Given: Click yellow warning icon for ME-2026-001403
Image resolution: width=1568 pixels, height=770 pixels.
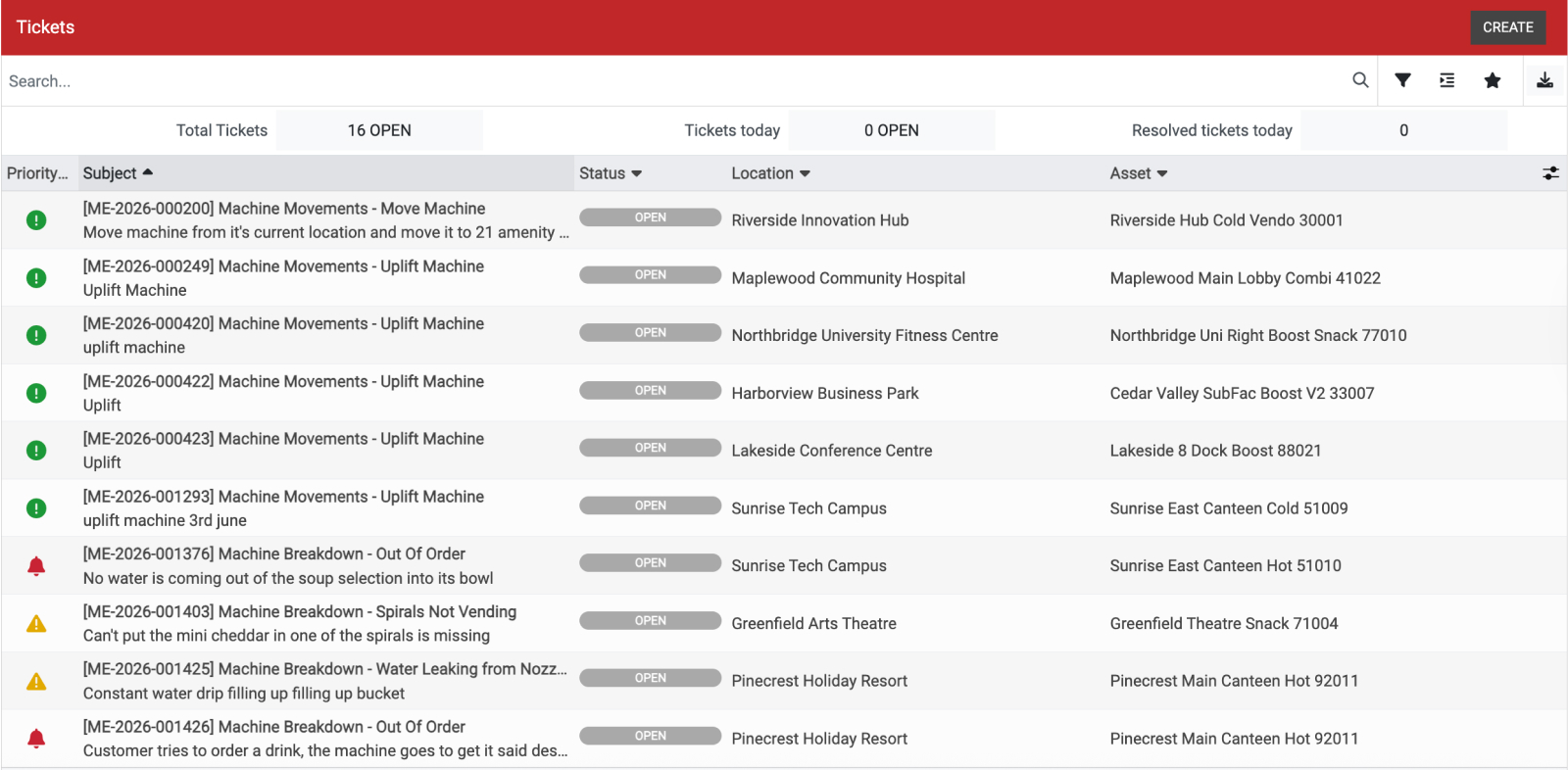Looking at the screenshot, I should 36,624.
